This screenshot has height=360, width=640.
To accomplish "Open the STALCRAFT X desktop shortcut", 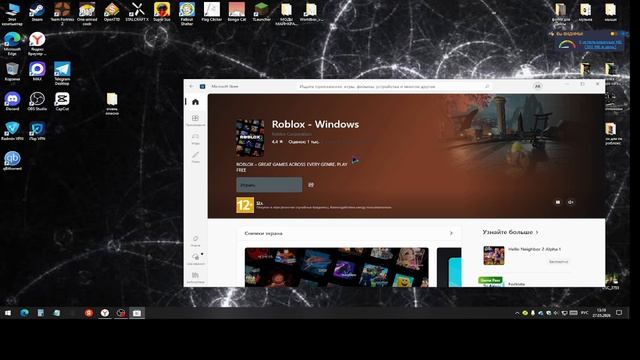I will 137,12.
